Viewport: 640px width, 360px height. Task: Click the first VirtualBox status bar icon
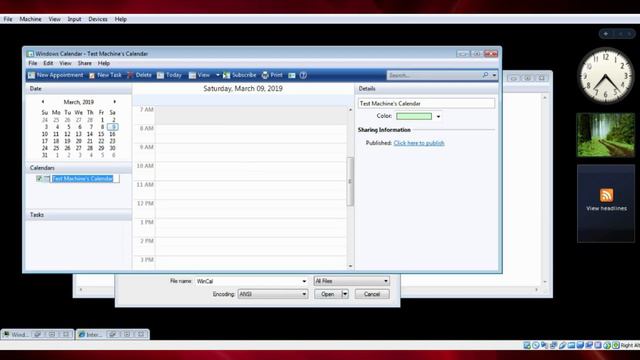pos(527,345)
